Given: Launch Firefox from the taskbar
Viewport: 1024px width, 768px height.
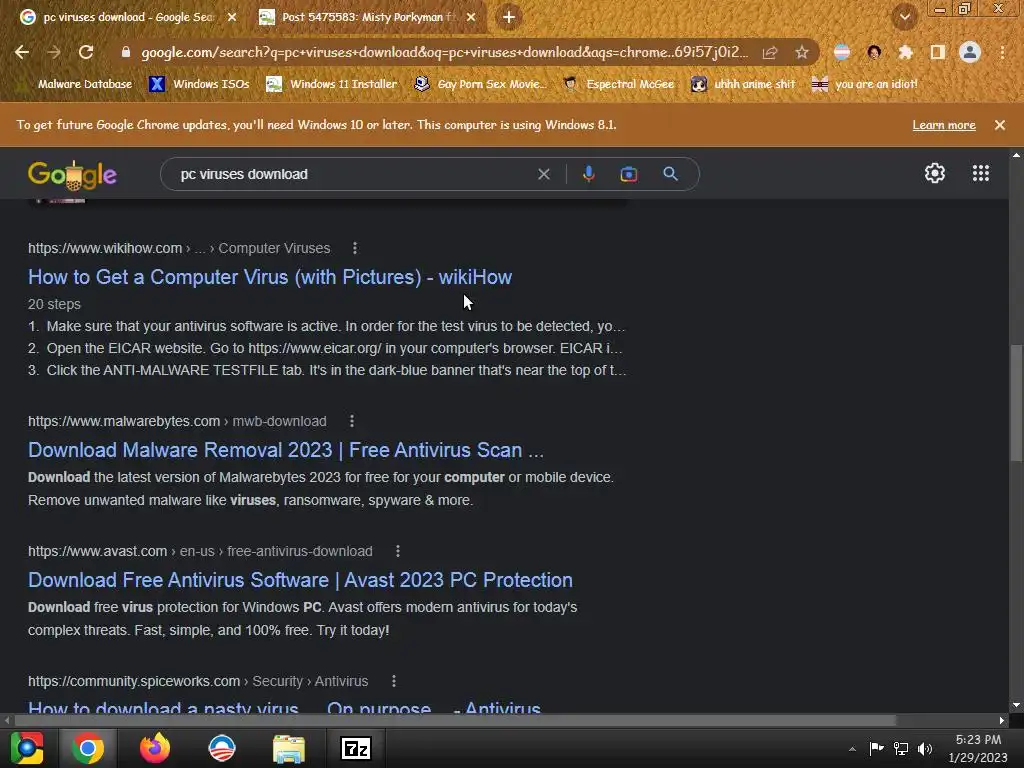Looking at the screenshot, I should point(155,748).
